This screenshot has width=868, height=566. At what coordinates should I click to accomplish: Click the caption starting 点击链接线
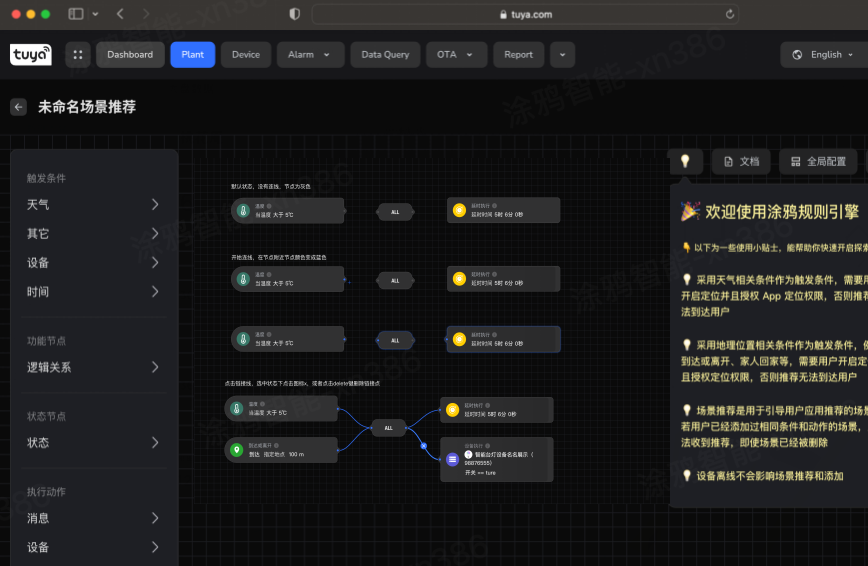[x=302, y=383]
